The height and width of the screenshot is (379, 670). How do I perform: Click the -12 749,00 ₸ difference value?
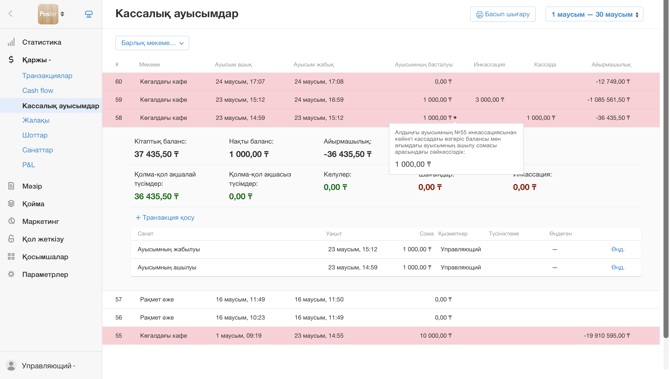click(613, 81)
